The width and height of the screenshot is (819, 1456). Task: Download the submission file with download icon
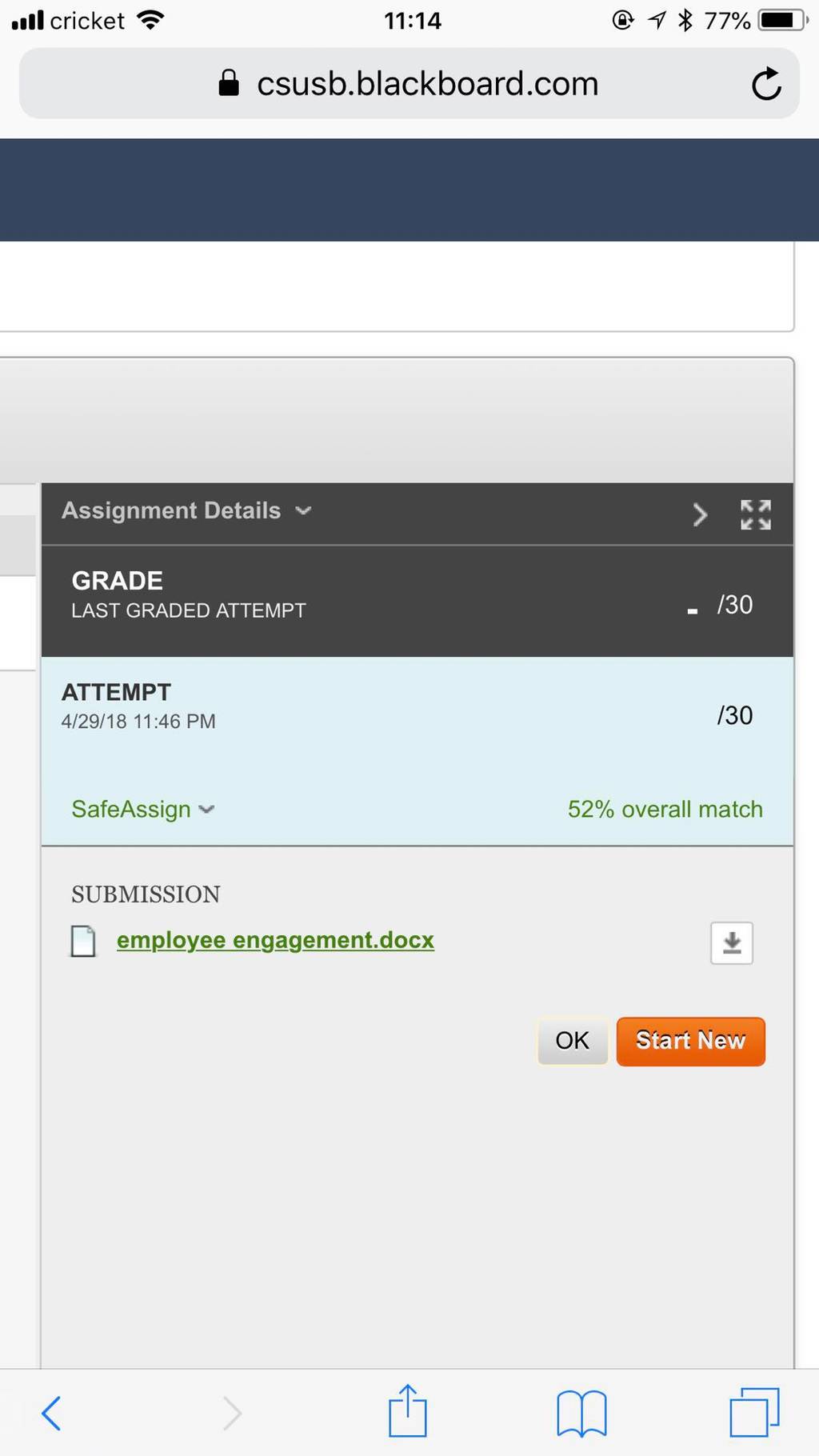point(732,943)
